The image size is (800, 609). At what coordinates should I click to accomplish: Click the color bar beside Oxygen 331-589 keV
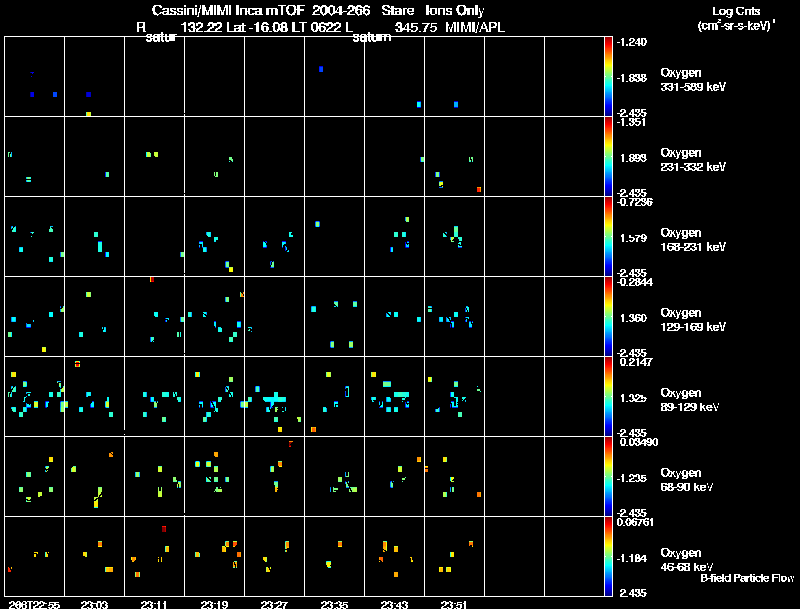click(x=608, y=77)
